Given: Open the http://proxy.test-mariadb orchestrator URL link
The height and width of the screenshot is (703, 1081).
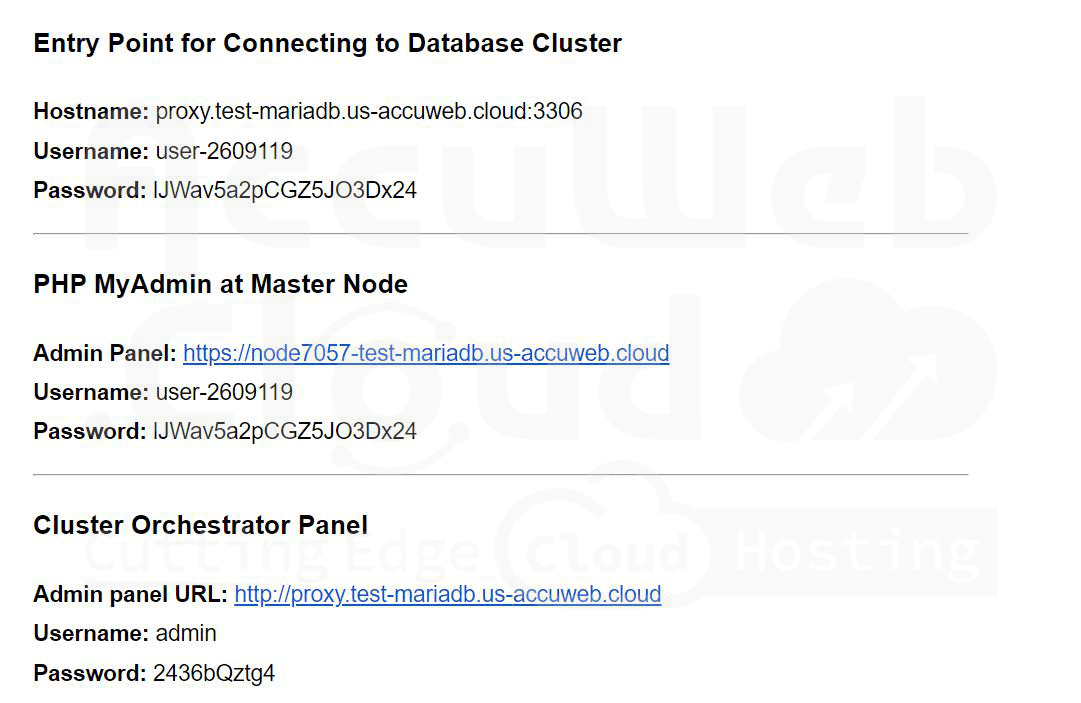Looking at the screenshot, I should point(447,594).
